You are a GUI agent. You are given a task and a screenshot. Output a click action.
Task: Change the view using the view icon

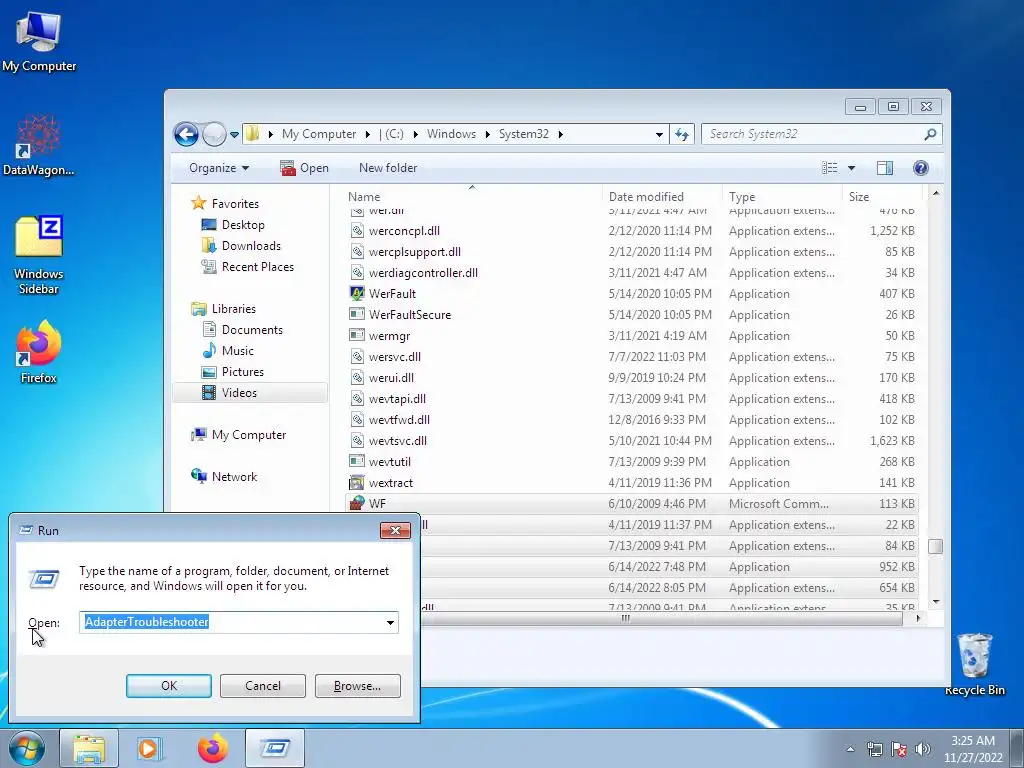click(829, 168)
